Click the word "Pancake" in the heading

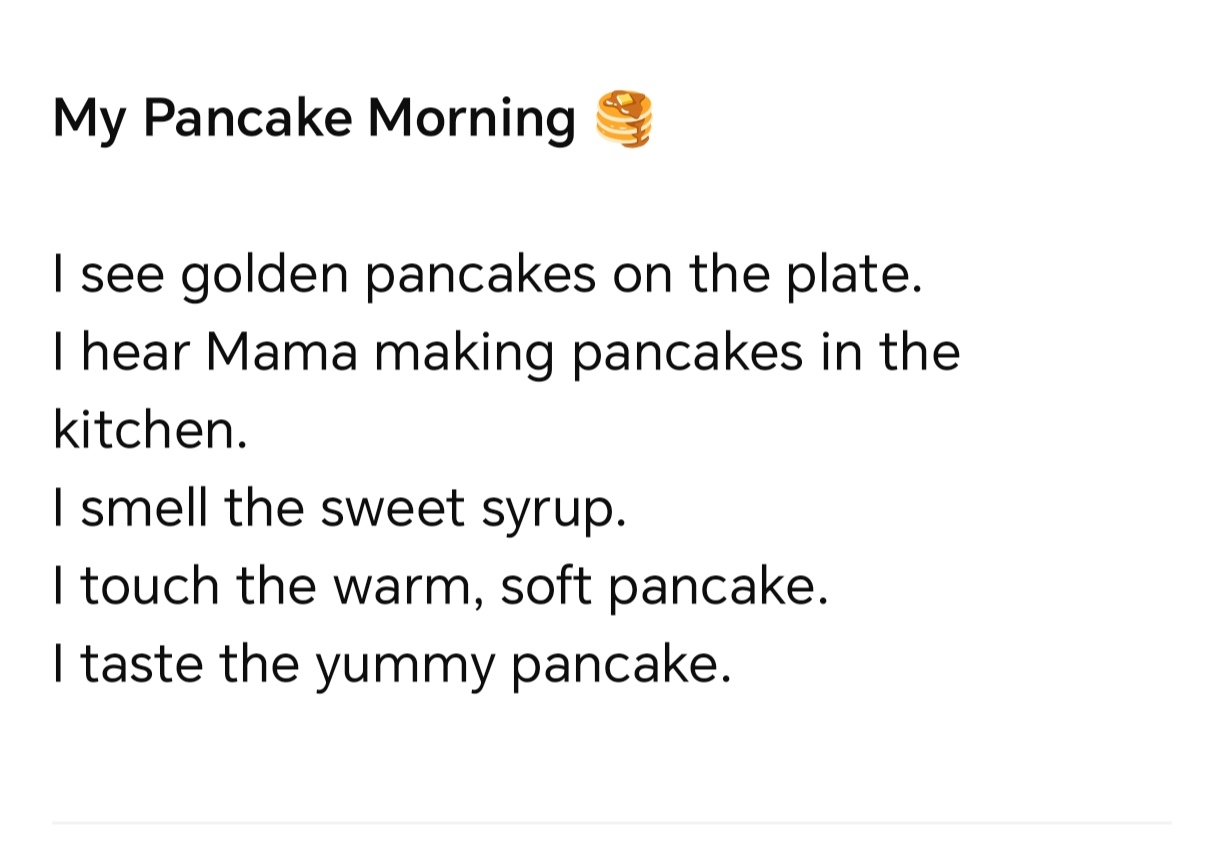coord(248,119)
